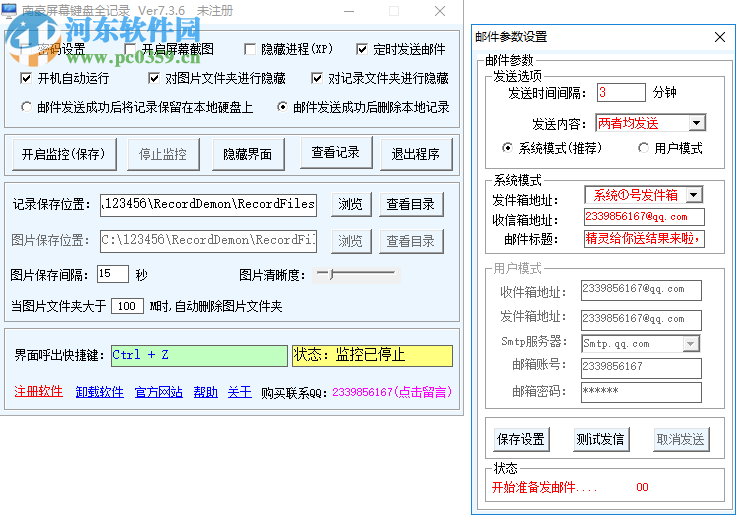The width and height of the screenshot is (749, 526).
Task: Open the 卸载软件 link
Action: (x=99, y=392)
